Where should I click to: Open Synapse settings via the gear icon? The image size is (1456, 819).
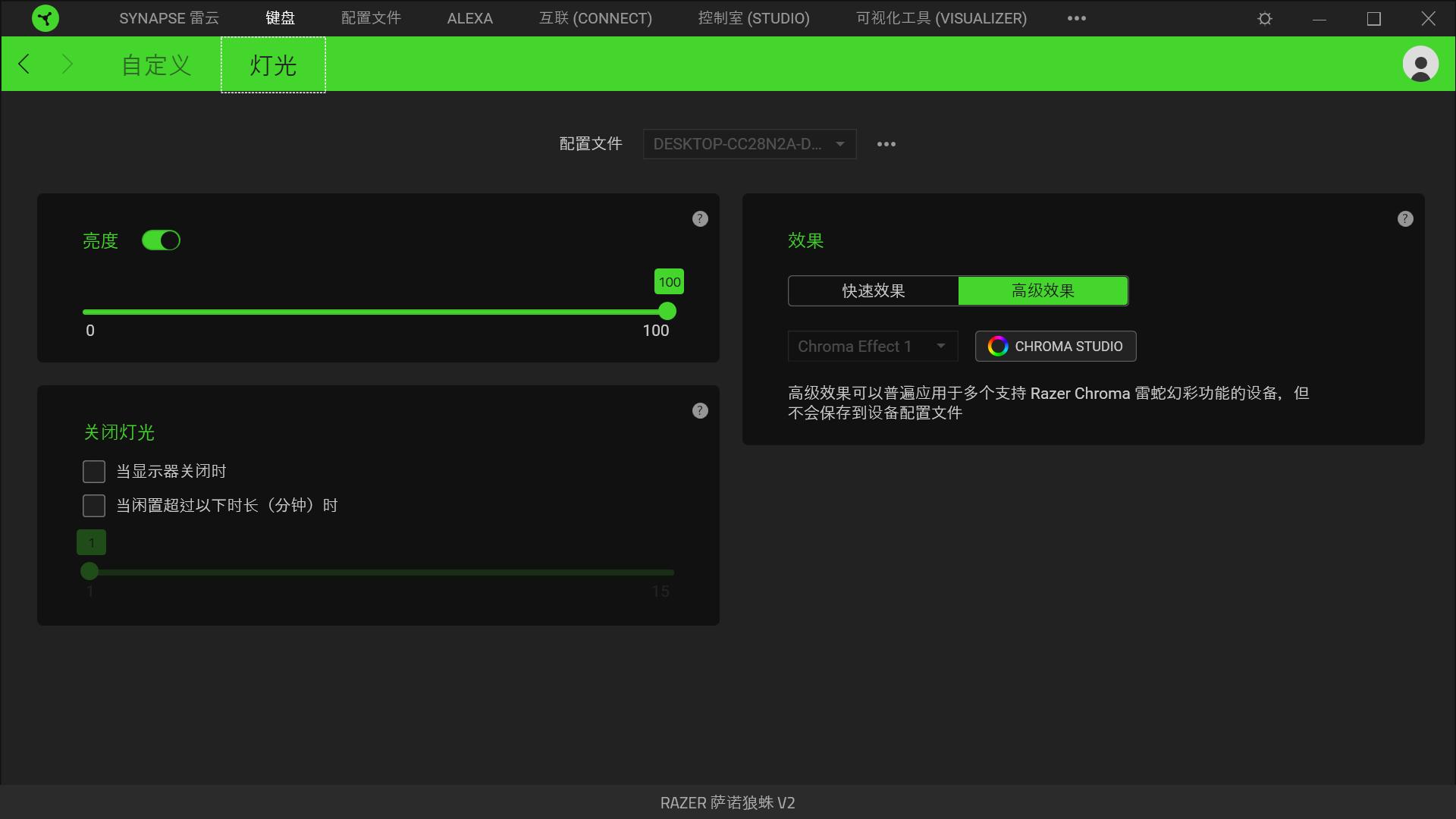[1264, 17]
